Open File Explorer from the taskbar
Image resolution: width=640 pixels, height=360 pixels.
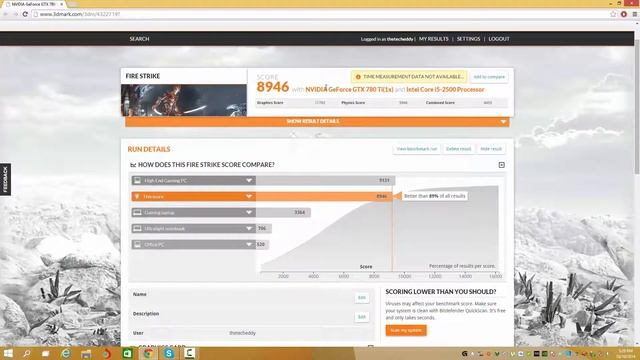pos(86,353)
